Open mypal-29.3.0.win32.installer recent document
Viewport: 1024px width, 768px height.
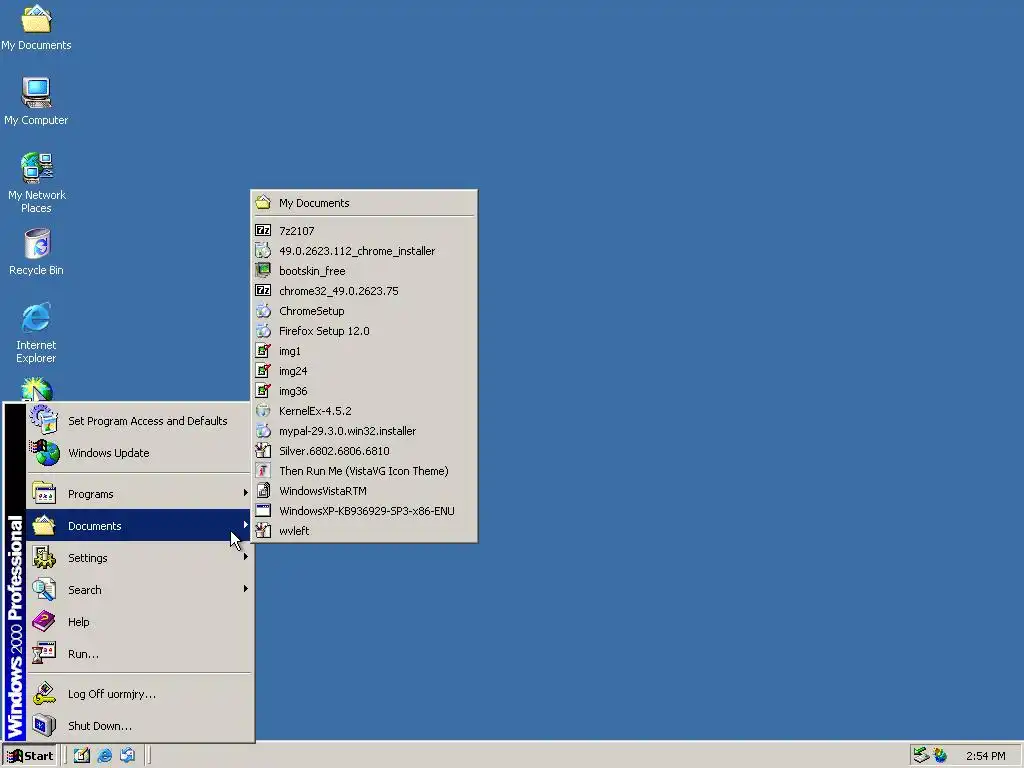pos(364,431)
